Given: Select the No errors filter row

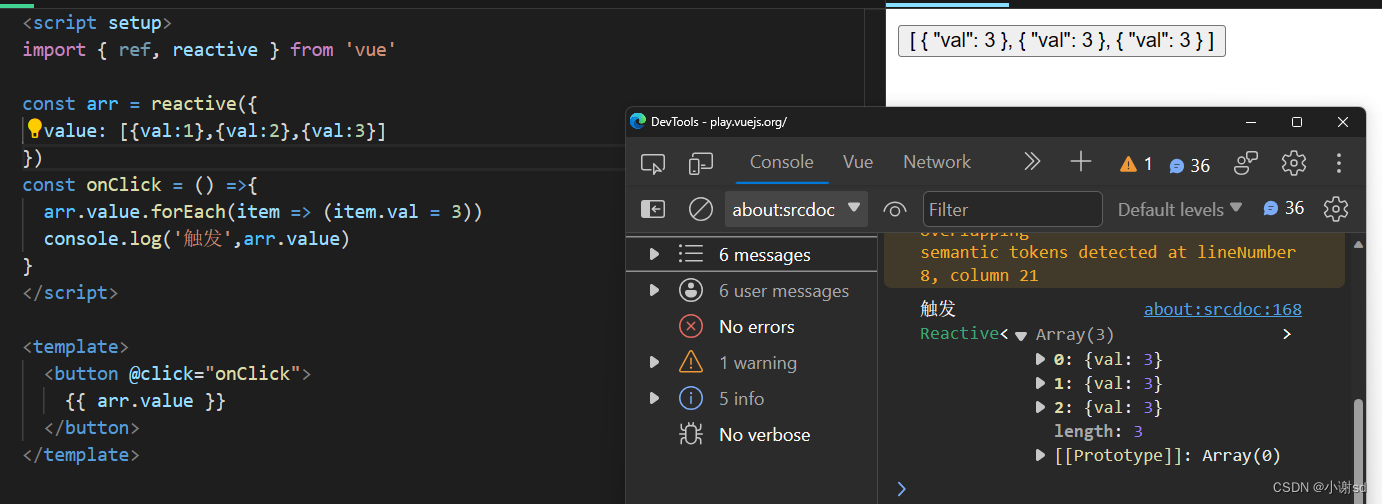Looking at the screenshot, I should click(x=751, y=327).
